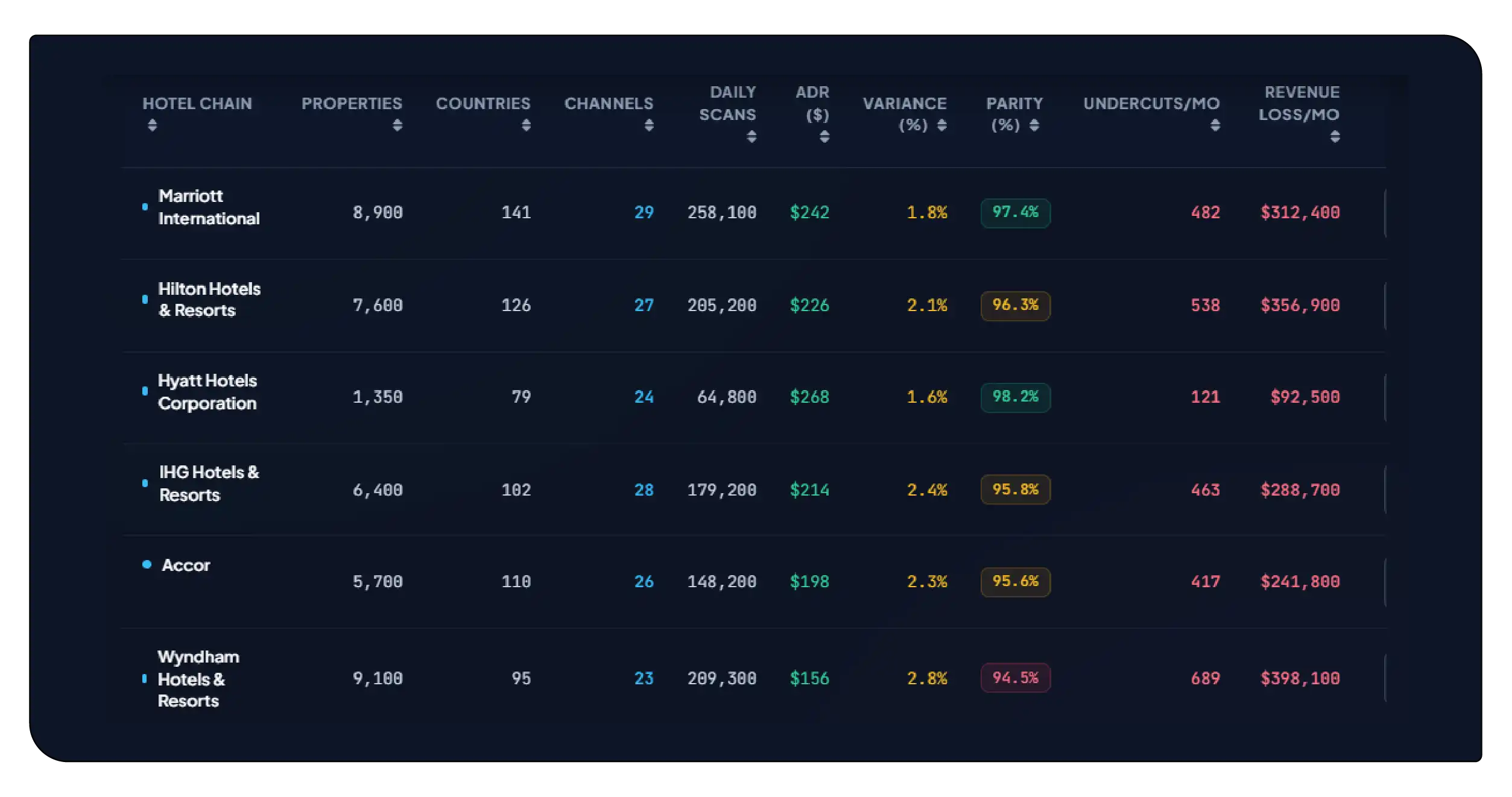Click the Undercuts/Mo header label

point(1151,104)
